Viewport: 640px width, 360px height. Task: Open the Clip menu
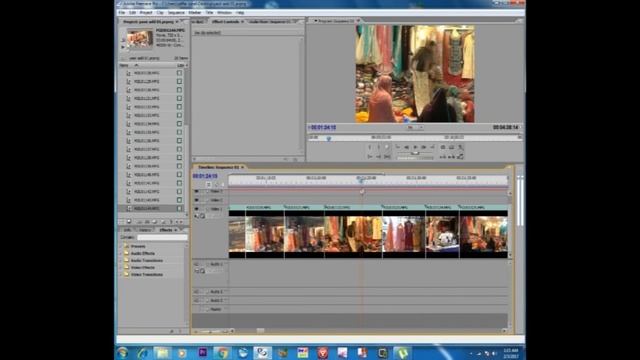[x=160, y=13]
